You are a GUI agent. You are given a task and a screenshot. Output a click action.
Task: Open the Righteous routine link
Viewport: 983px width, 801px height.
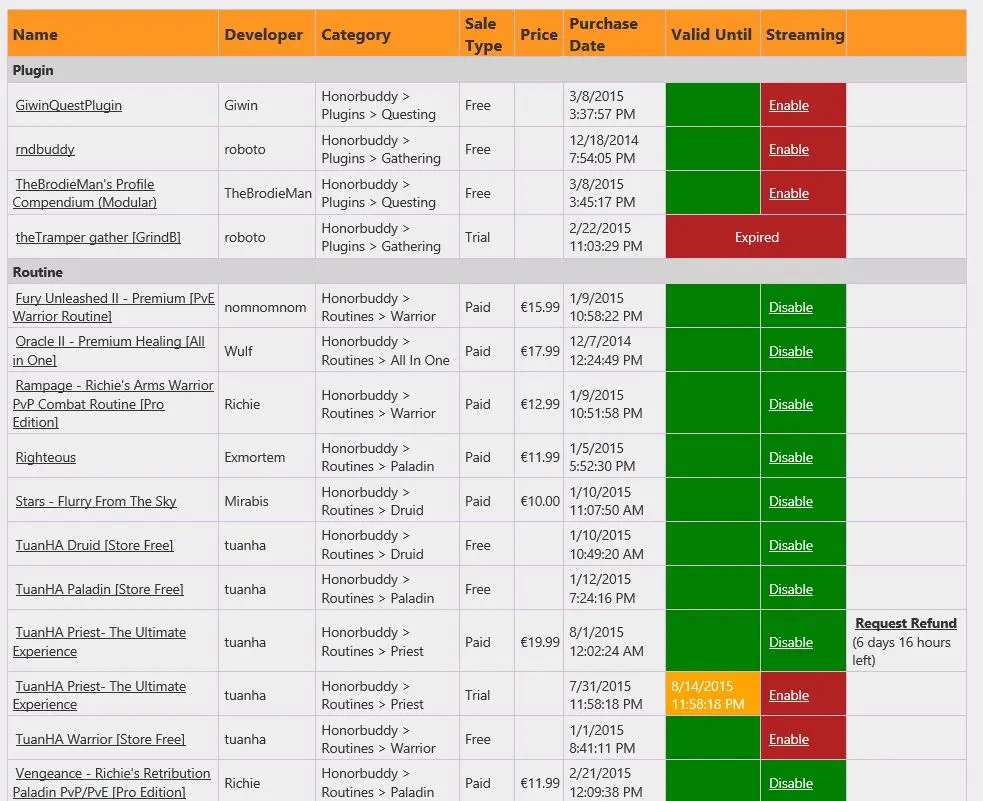pyautogui.click(x=45, y=457)
